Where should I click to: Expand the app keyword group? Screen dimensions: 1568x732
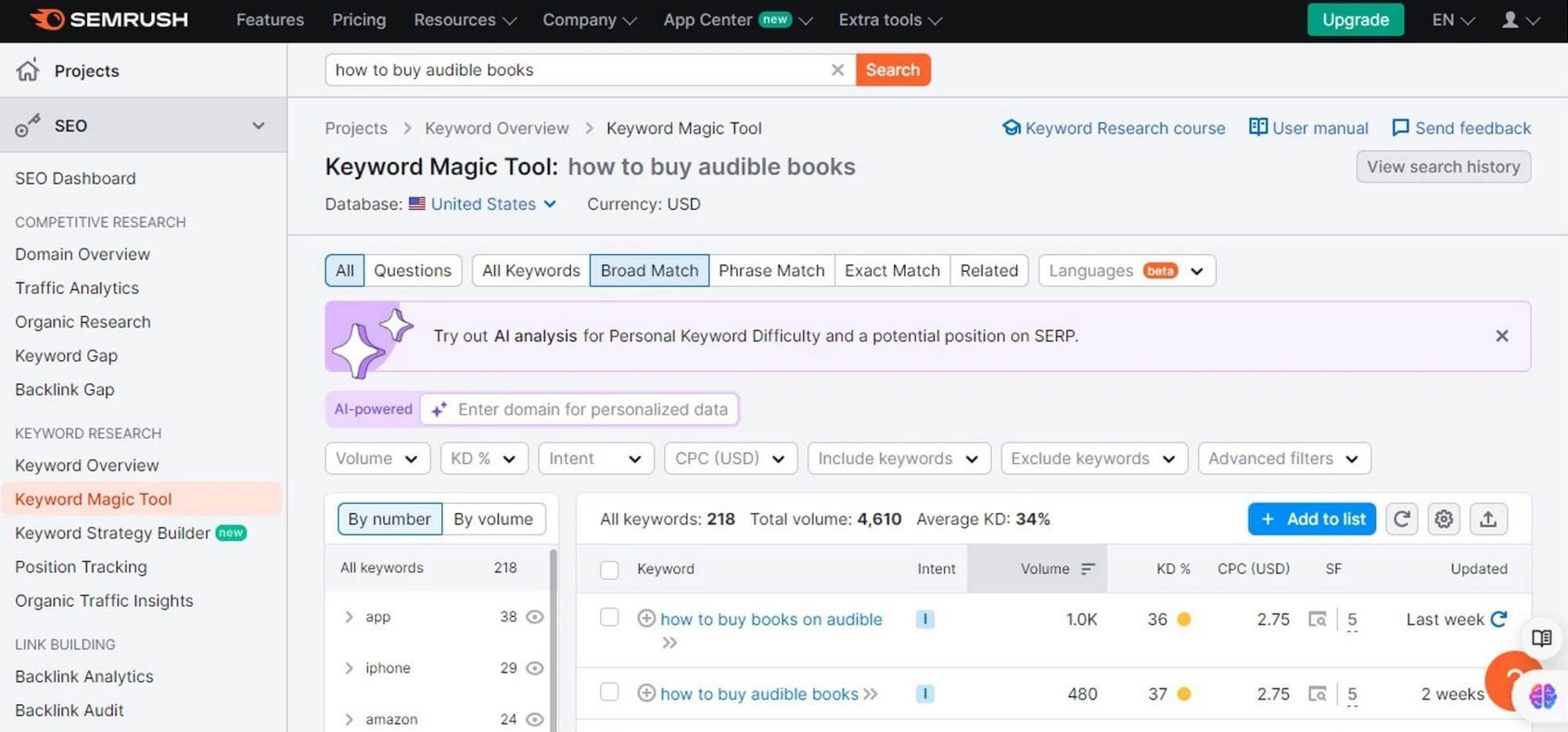349,617
